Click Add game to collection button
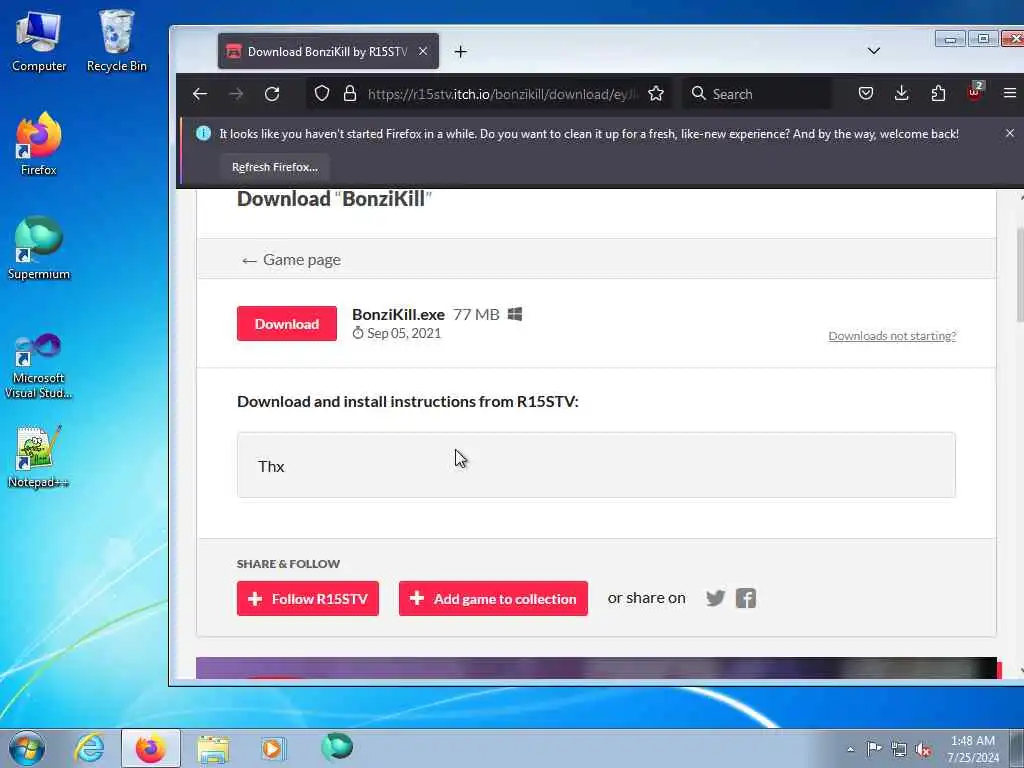Viewport: 1024px width, 768px height. pyautogui.click(x=493, y=599)
